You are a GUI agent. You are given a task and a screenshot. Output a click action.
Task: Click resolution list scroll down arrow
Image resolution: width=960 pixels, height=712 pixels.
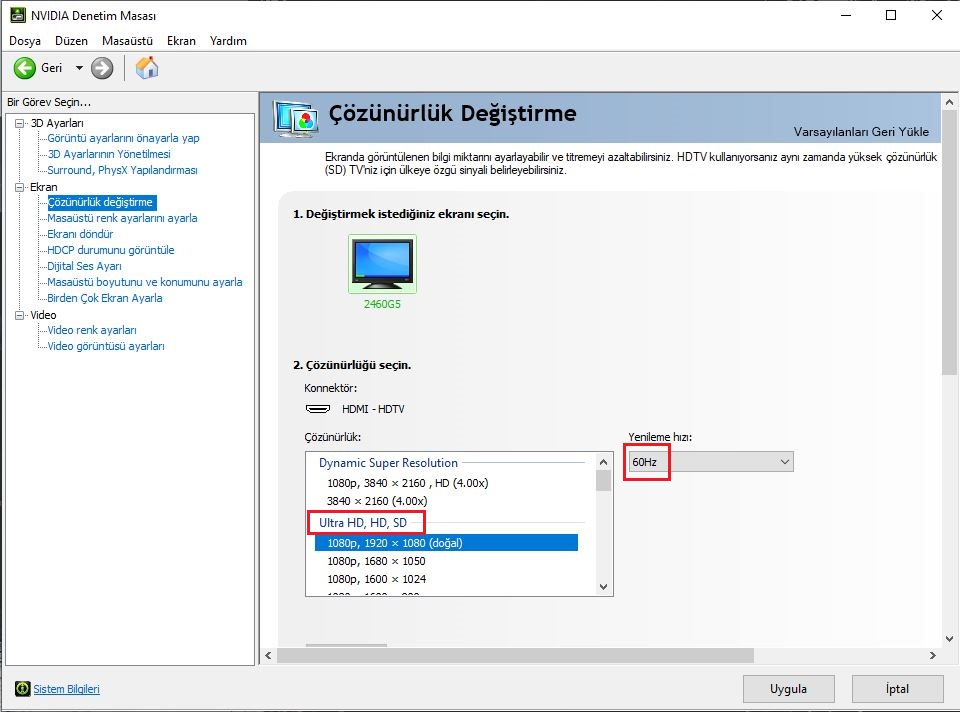(x=603, y=586)
